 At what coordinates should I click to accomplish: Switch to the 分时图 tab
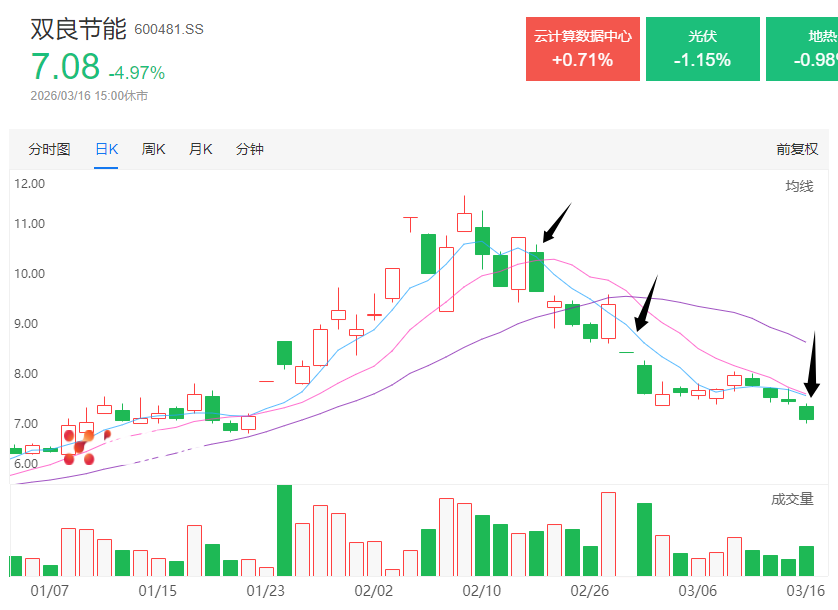point(49,149)
